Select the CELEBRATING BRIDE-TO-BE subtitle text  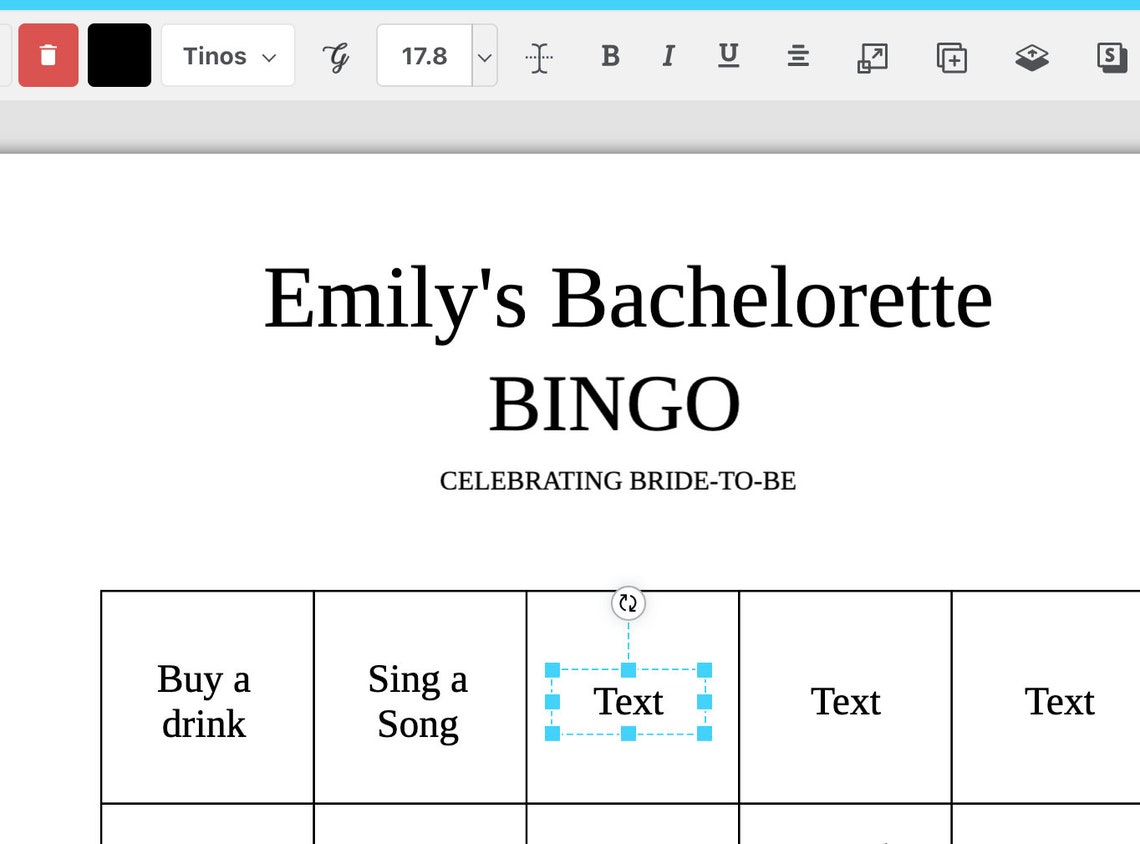[617, 481]
